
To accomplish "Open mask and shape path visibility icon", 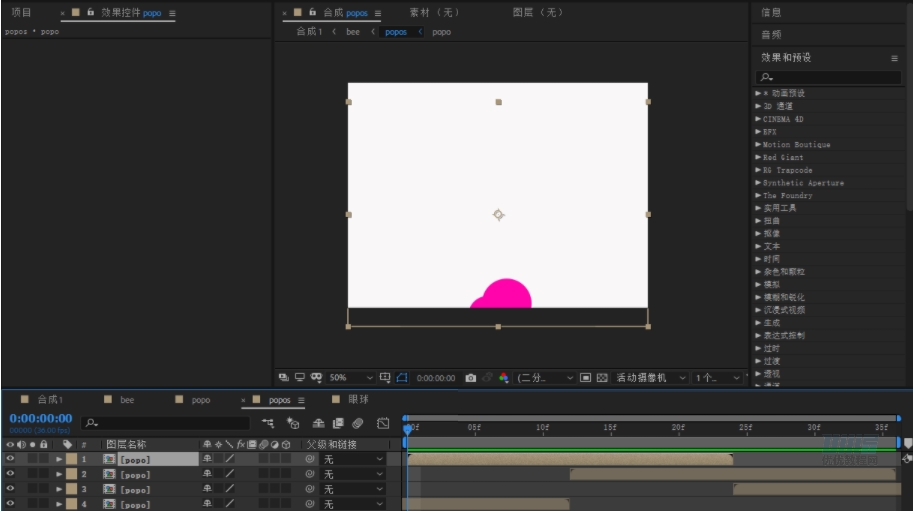I will pyautogui.click(x=316, y=378).
